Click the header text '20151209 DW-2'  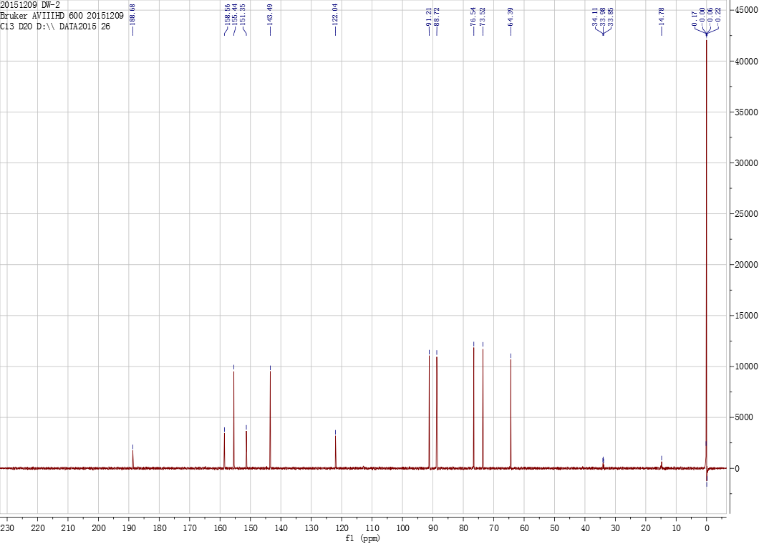pyautogui.click(x=30, y=5)
